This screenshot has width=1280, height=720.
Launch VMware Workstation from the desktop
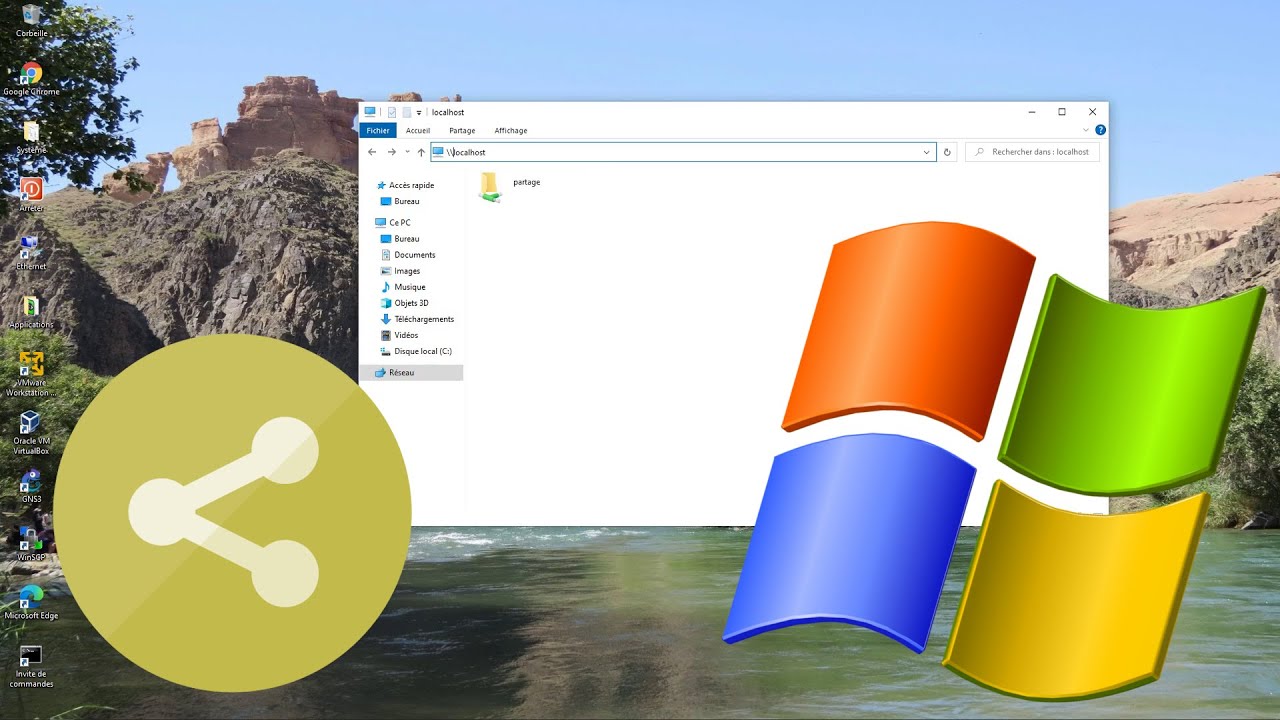31,374
